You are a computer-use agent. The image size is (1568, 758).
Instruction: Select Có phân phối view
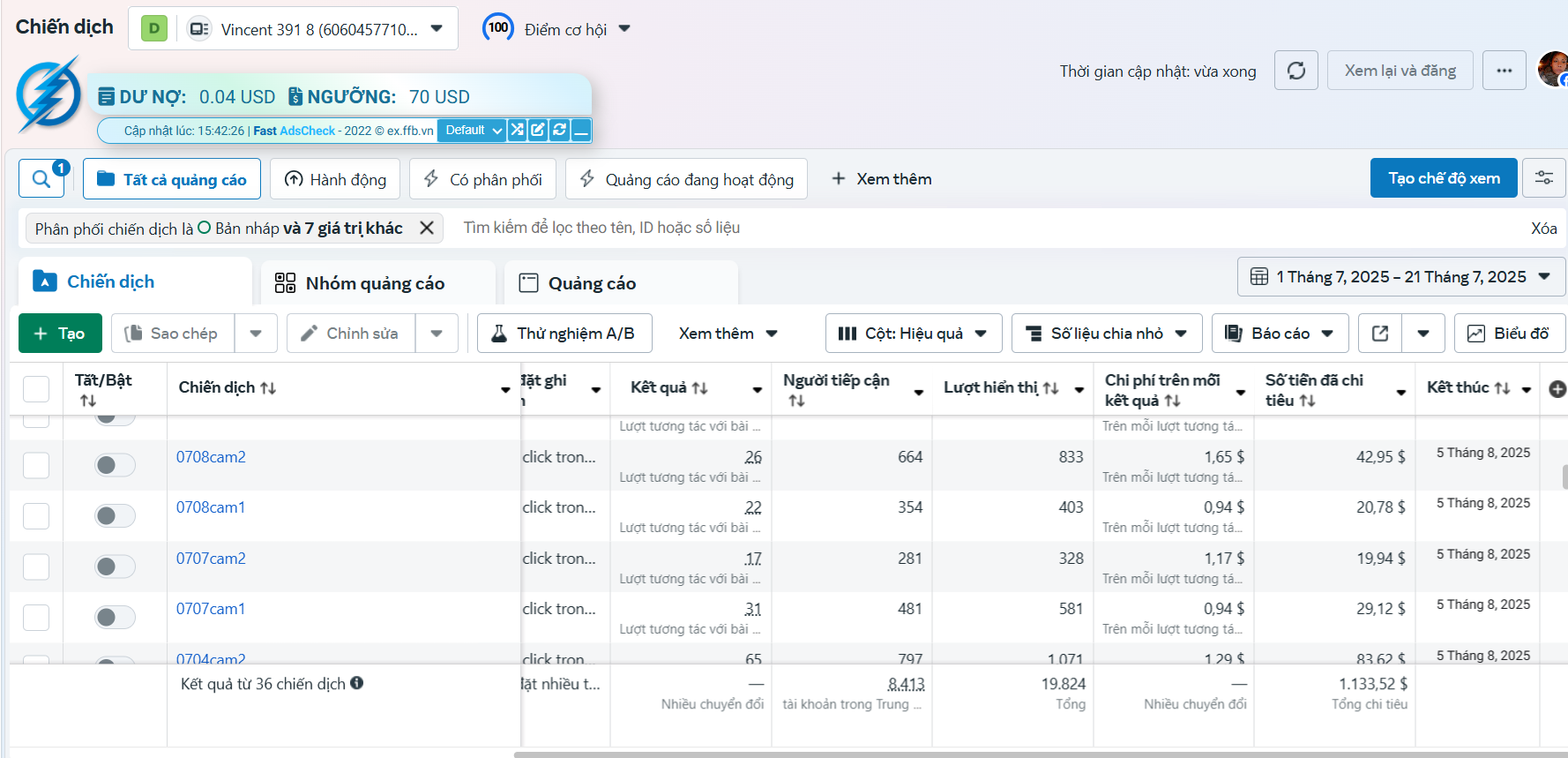point(482,179)
